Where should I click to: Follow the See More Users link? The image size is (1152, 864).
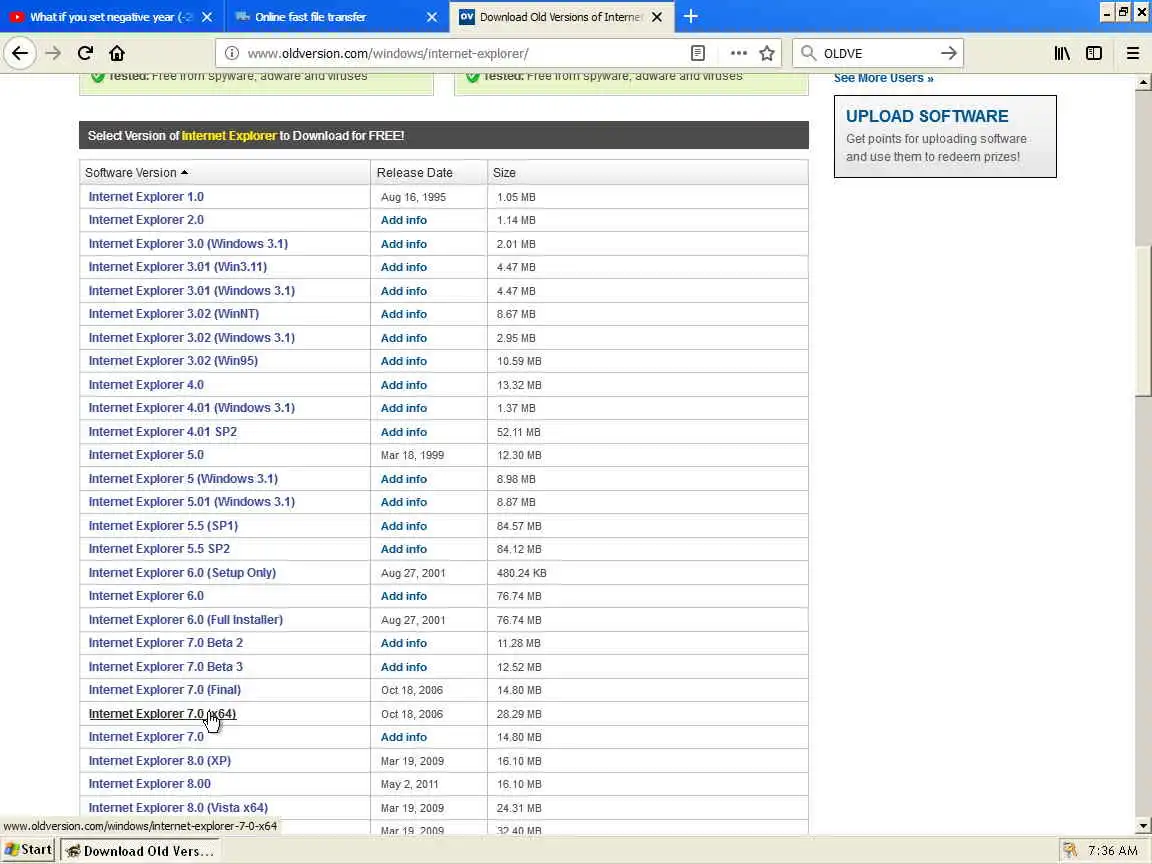[x=883, y=78]
